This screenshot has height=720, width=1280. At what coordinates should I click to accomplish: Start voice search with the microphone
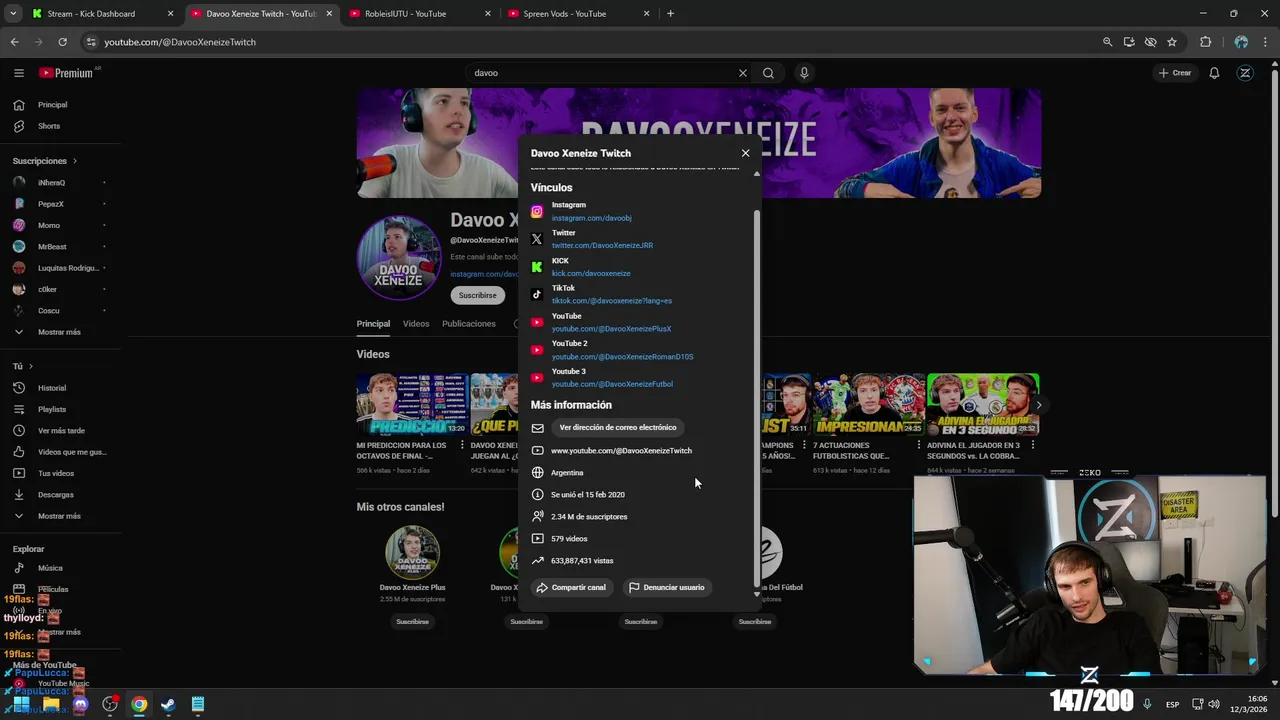pyautogui.click(x=804, y=73)
